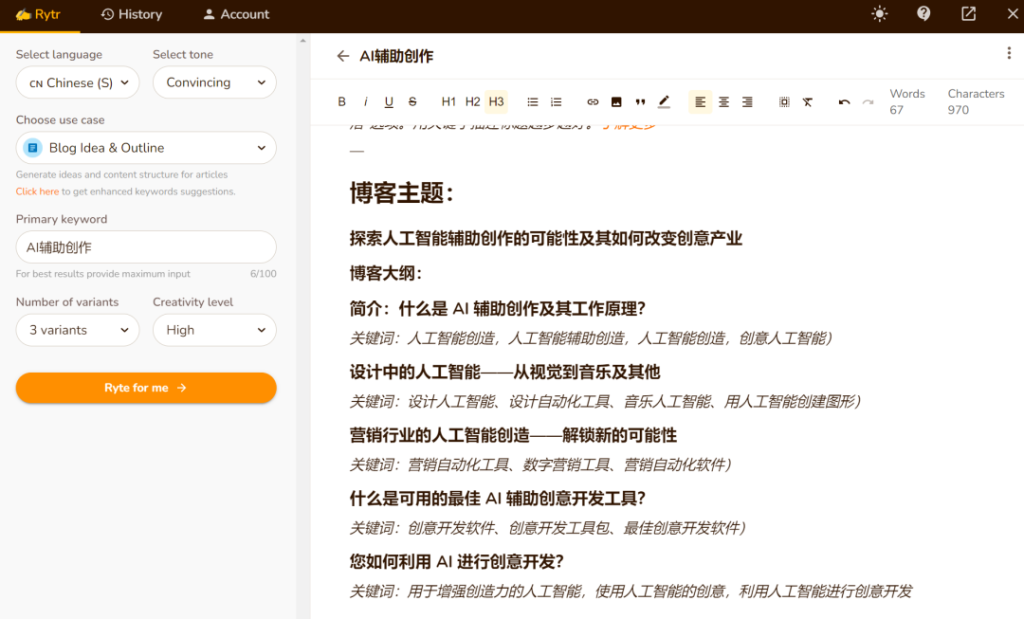Apply blockquote formatting

tap(641, 101)
